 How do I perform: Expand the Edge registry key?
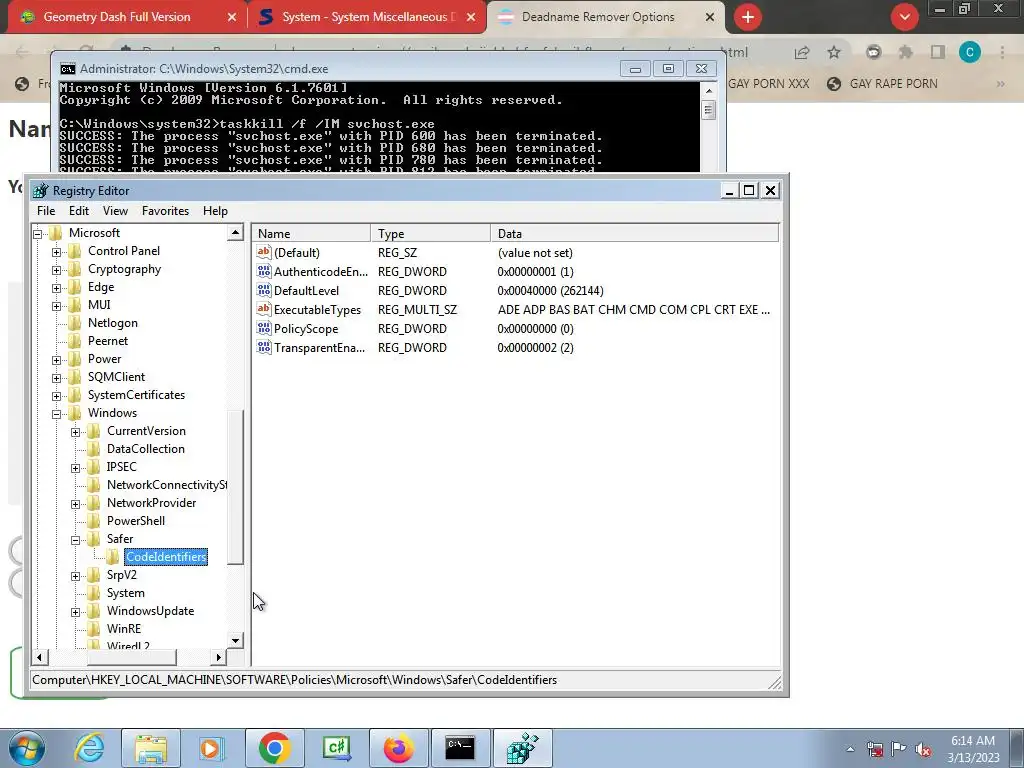coord(56,288)
